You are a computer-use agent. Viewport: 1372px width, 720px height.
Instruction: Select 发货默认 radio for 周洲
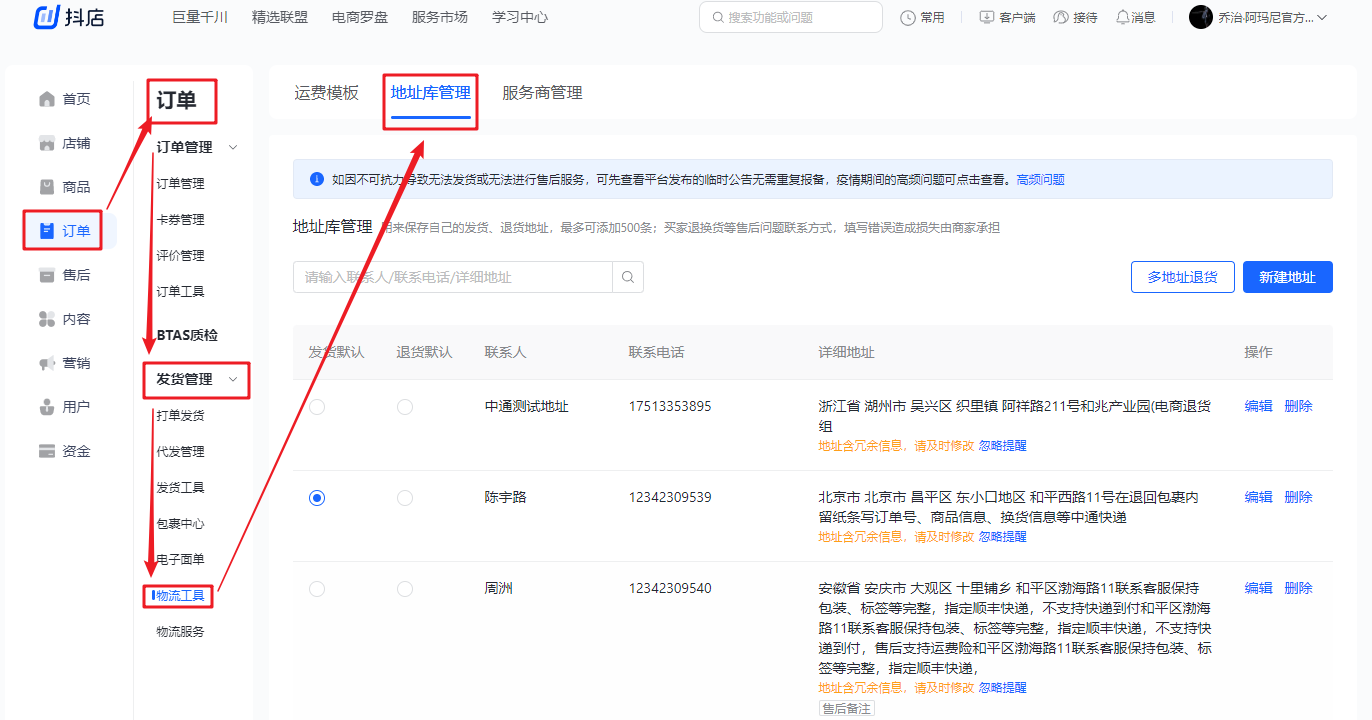pos(317,589)
